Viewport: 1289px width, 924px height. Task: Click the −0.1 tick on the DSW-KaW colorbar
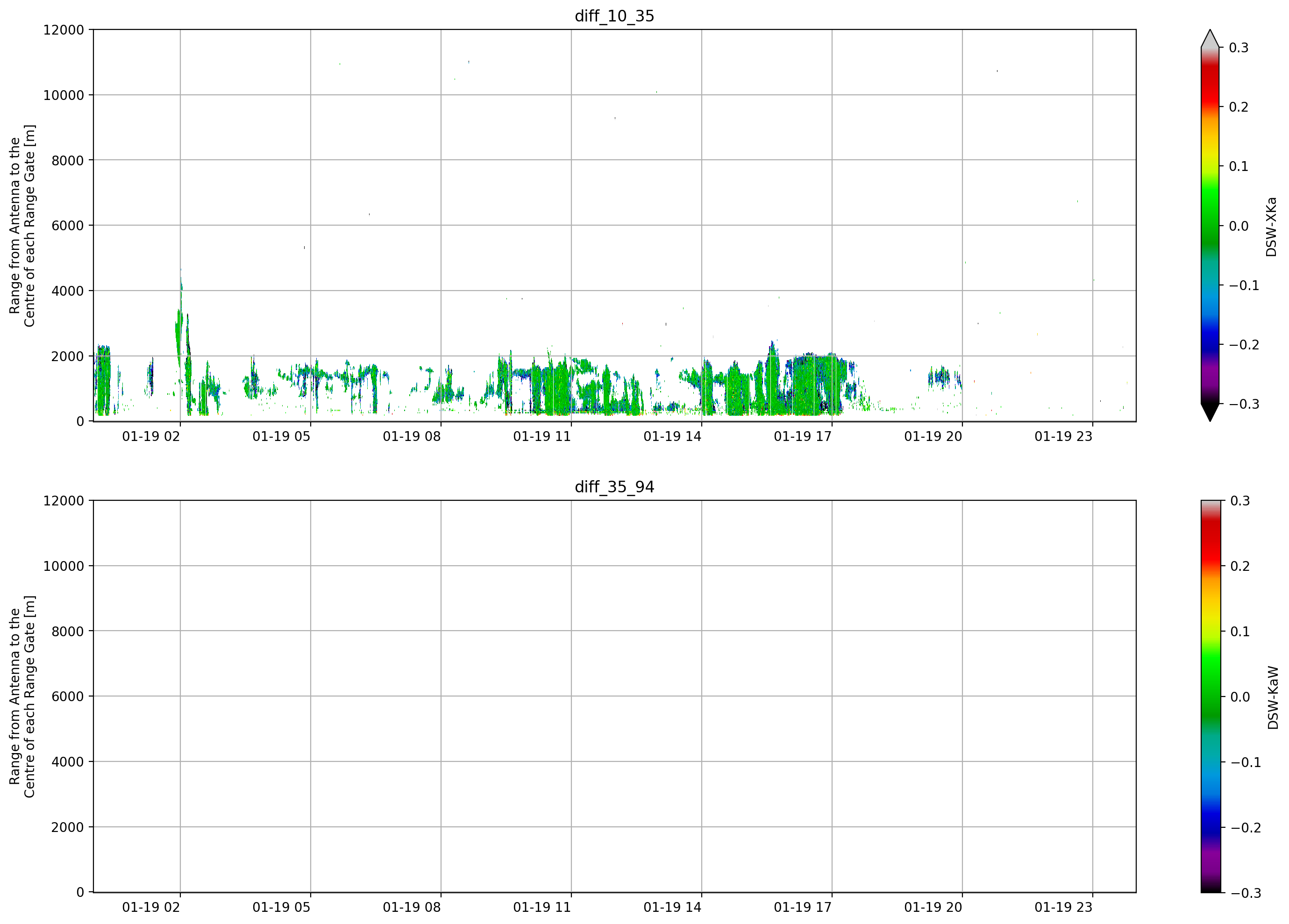[1245, 762]
